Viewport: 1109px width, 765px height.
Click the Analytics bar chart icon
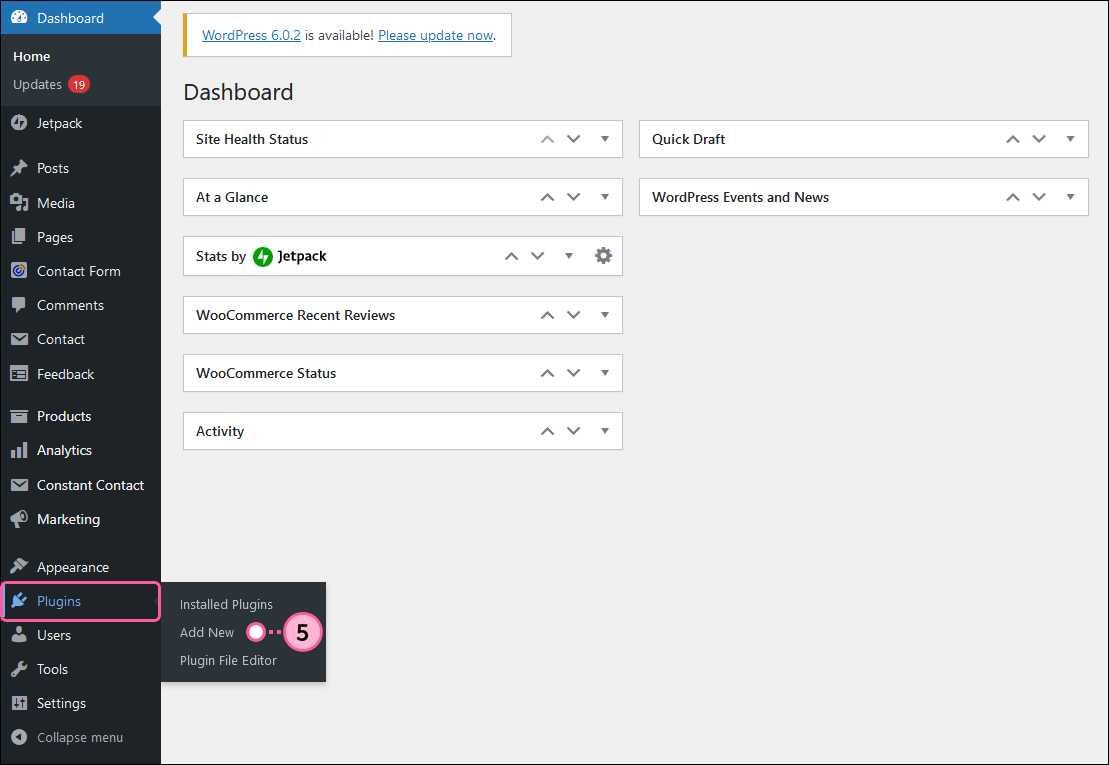click(x=19, y=450)
